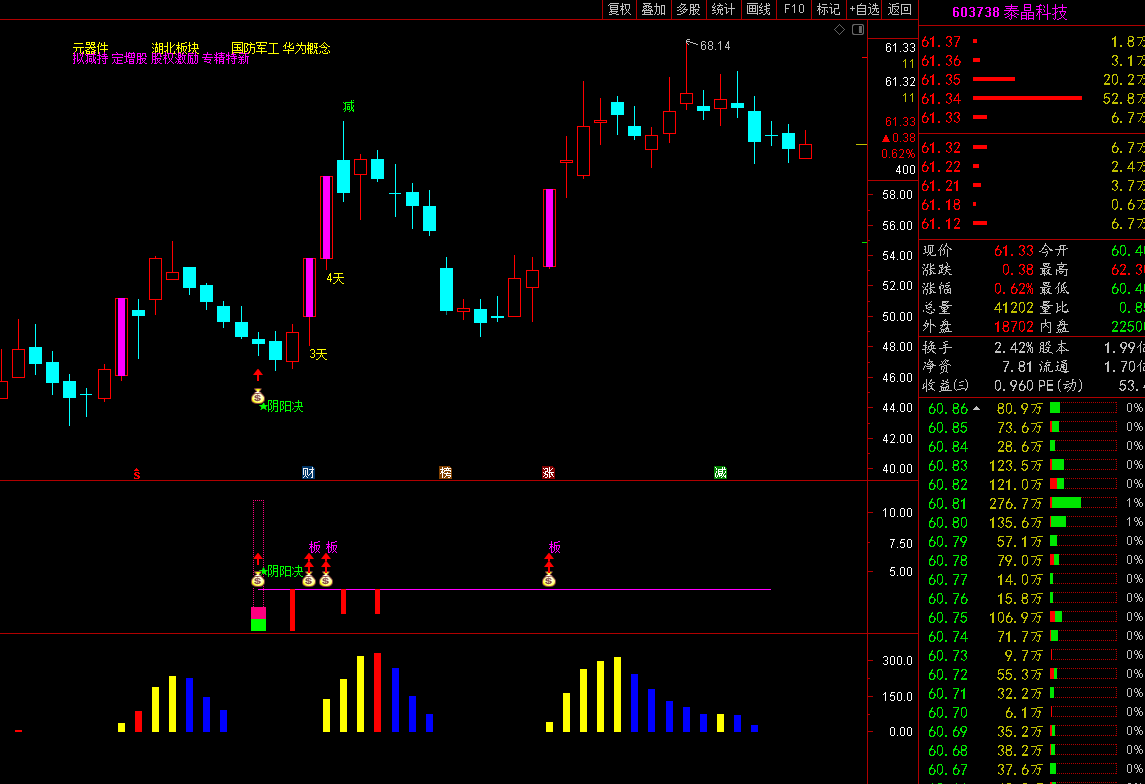1145x784 pixels.
Task: Open the 多股 multi-stock view
Action: pyautogui.click(x=689, y=9)
